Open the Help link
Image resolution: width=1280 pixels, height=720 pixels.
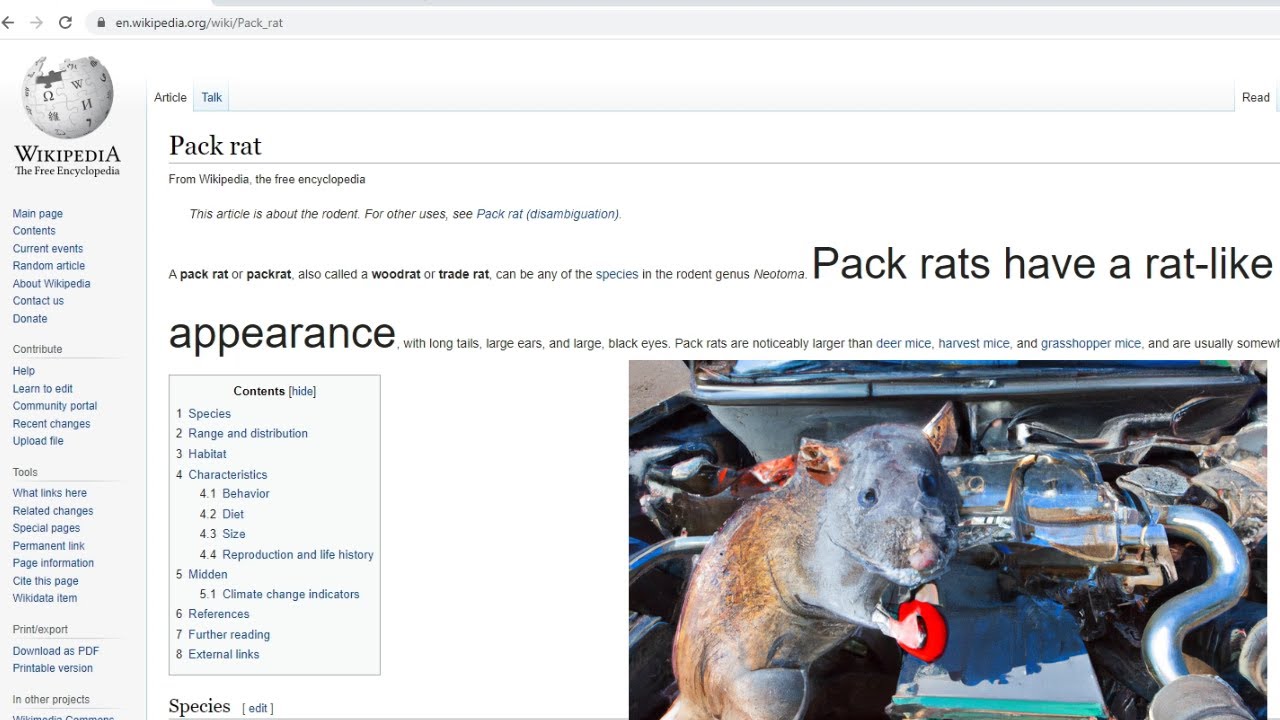(x=24, y=371)
